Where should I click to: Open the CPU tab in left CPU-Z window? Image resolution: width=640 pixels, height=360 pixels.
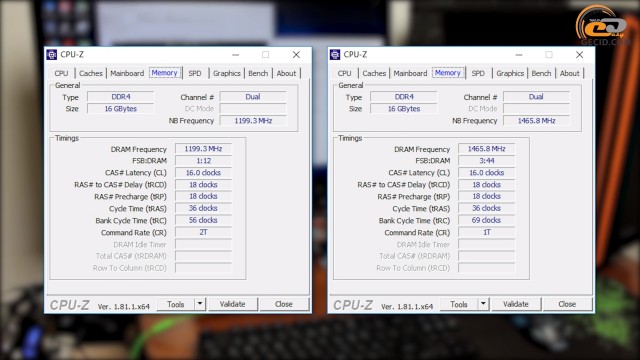[61, 73]
